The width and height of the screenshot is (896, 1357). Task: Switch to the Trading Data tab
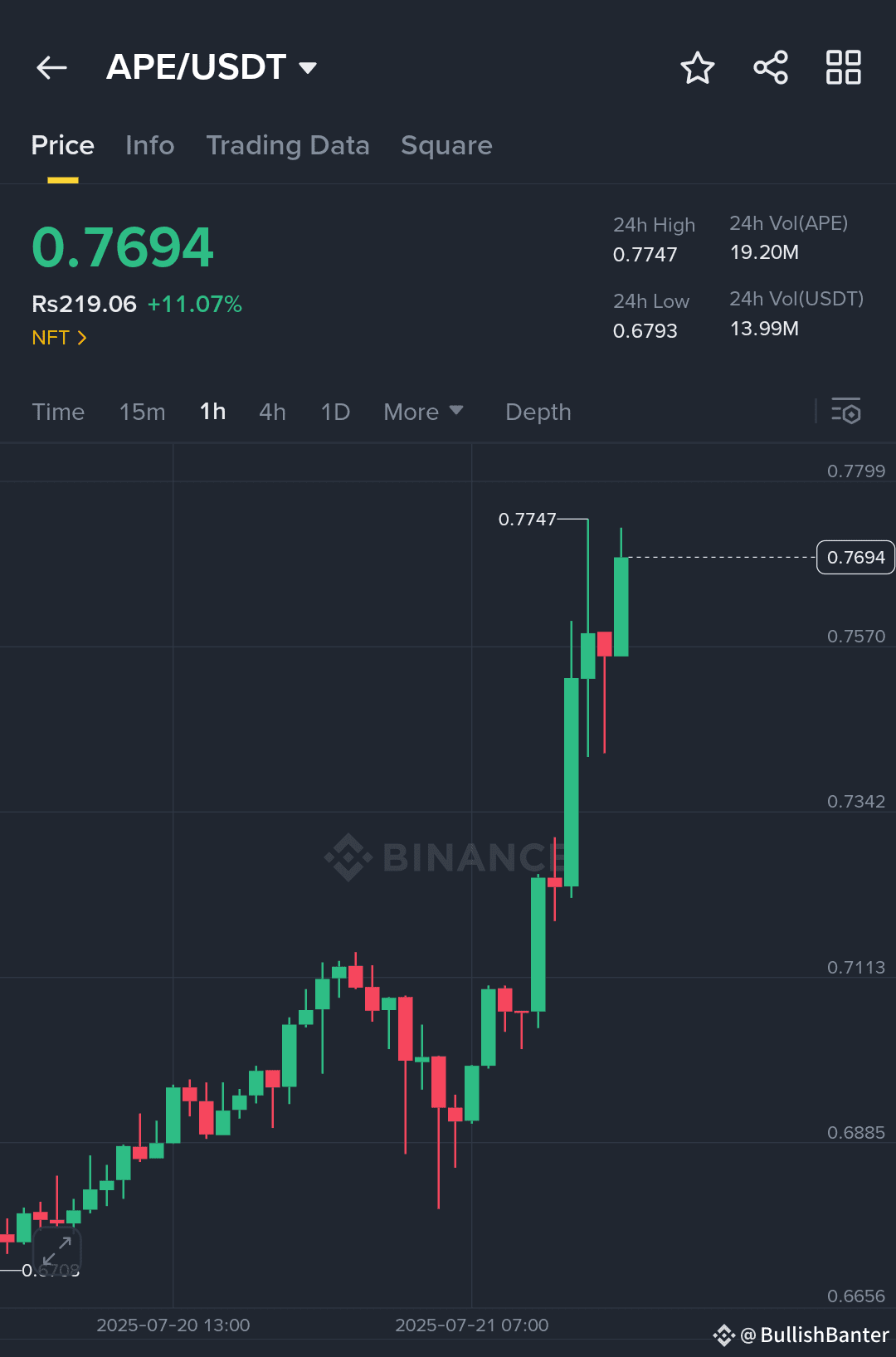(288, 145)
